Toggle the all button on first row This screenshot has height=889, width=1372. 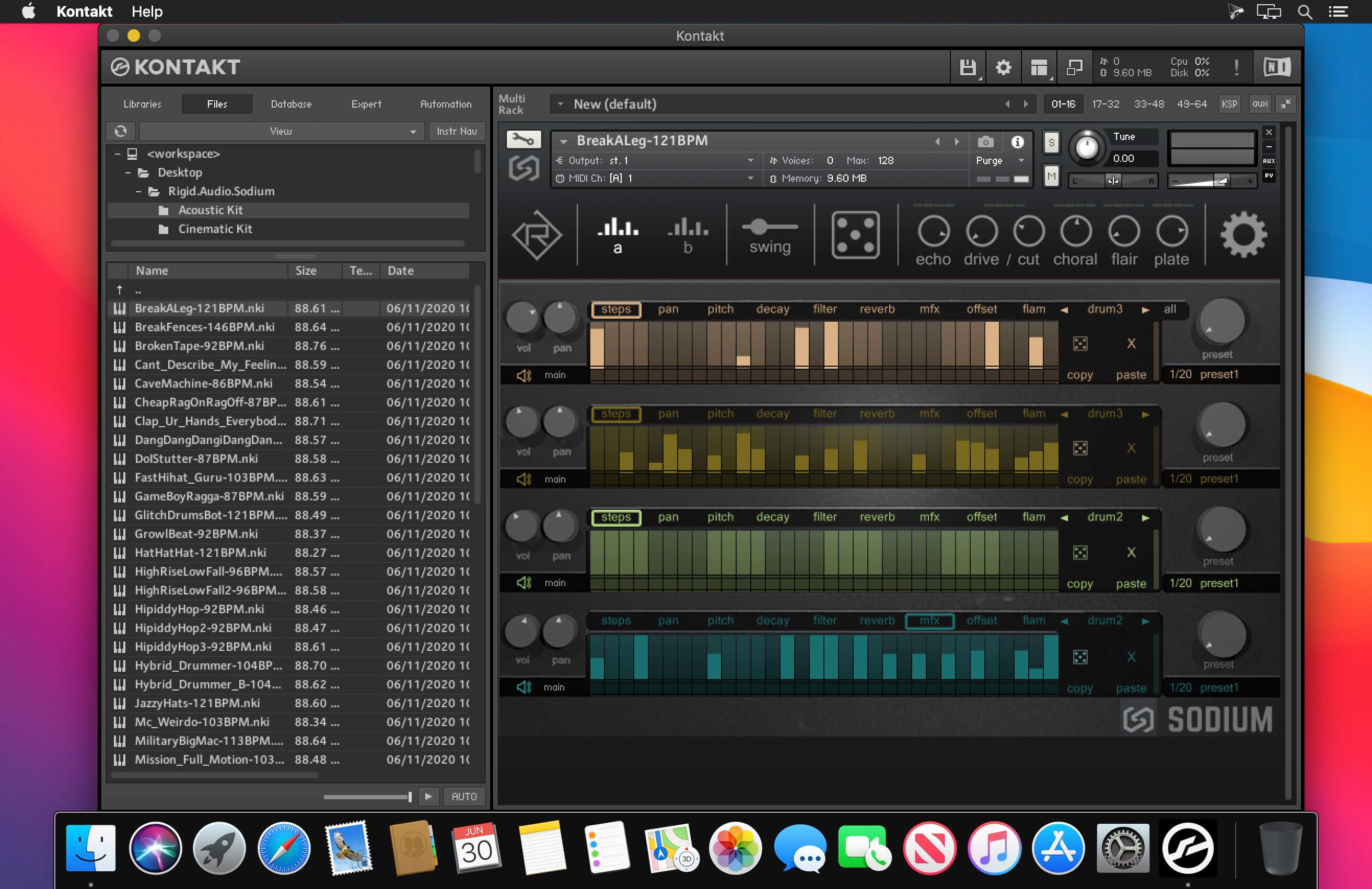tap(1169, 309)
